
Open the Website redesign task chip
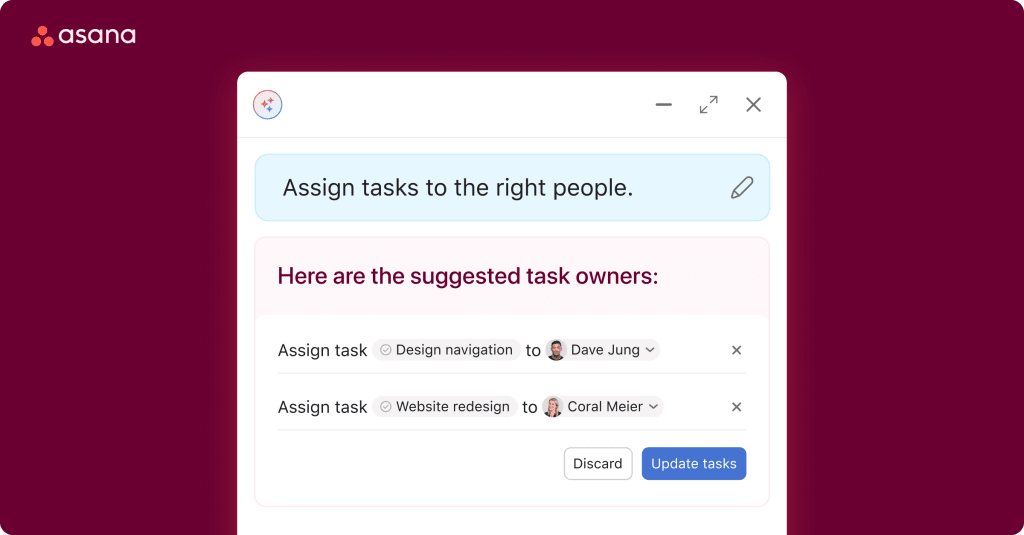453,407
